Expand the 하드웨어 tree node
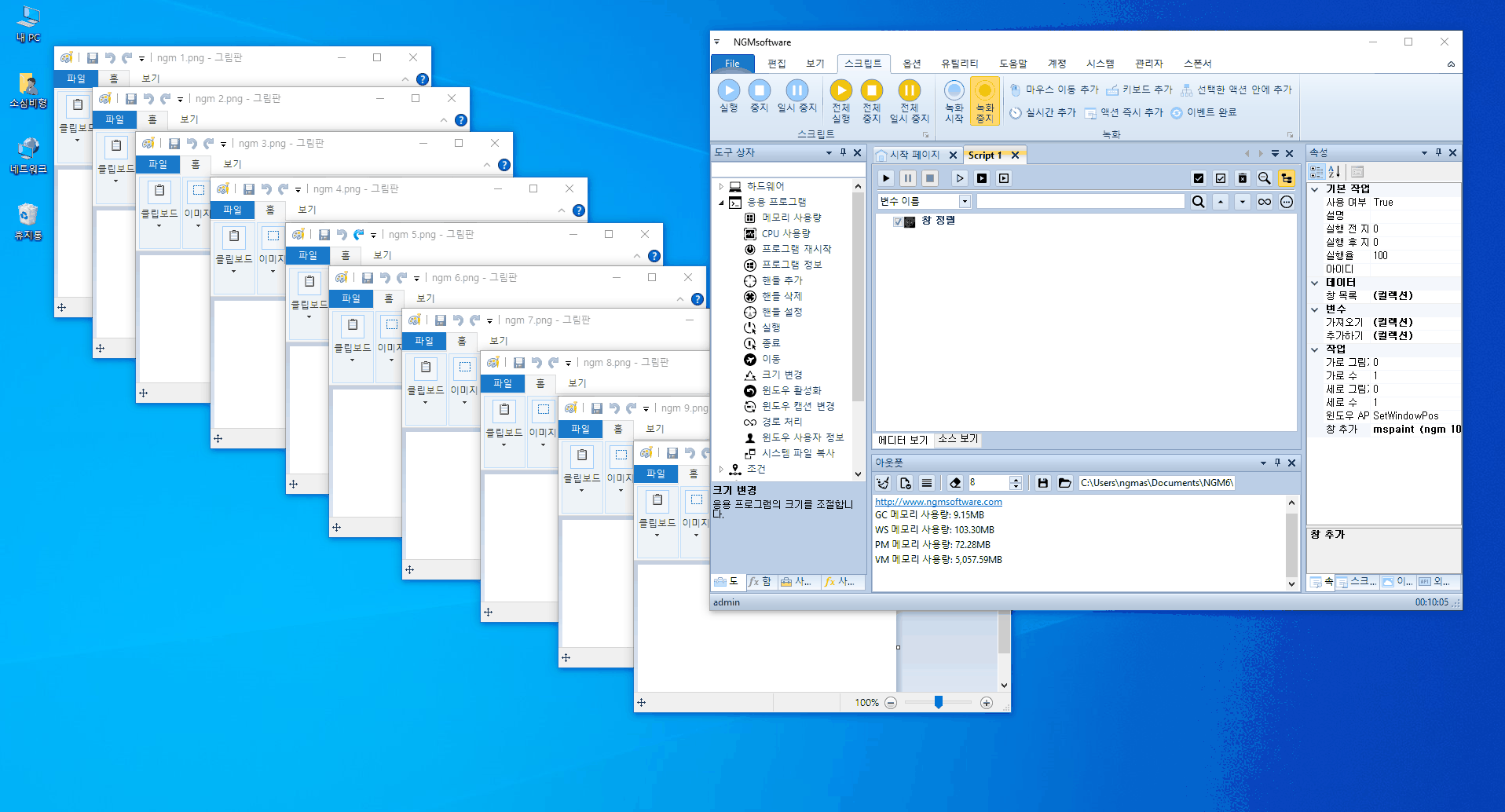1505x812 pixels. coord(721,186)
